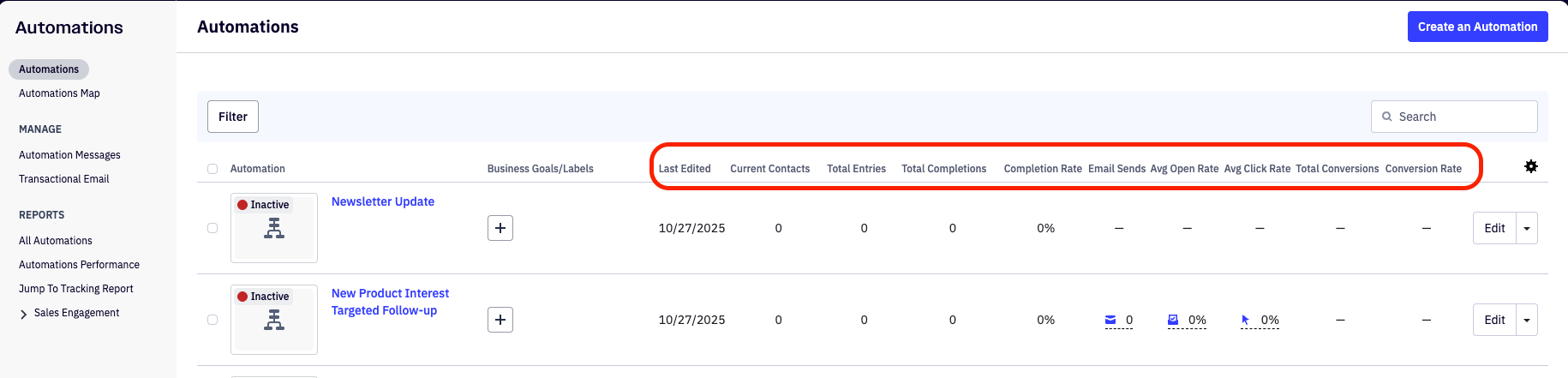The image size is (1568, 378).
Task: Click the email sends envelope icon
Action: [1110, 320]
